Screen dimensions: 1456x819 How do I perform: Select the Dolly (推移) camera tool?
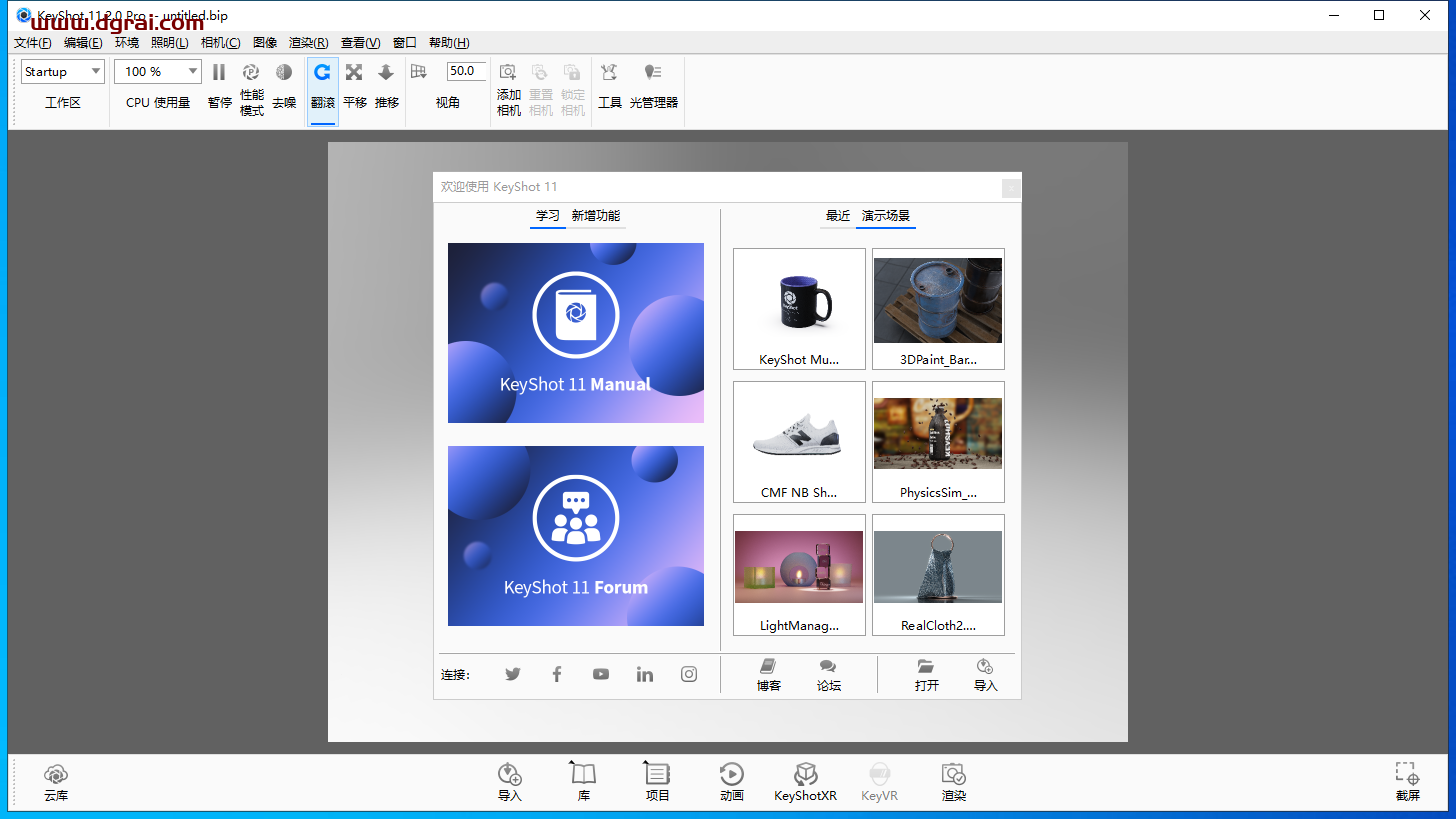(386, 73)
